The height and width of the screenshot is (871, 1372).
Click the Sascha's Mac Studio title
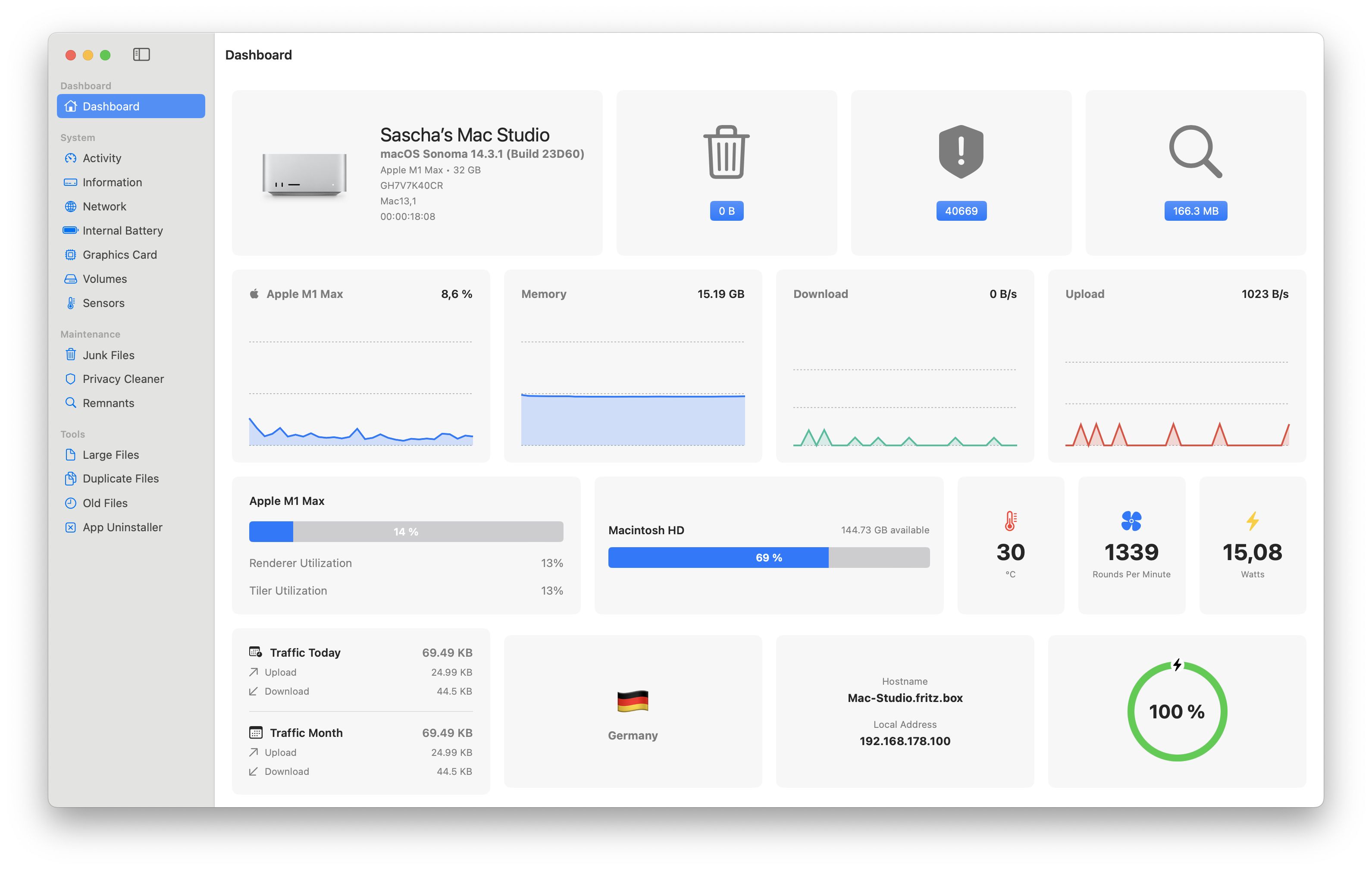click(465, 135)
